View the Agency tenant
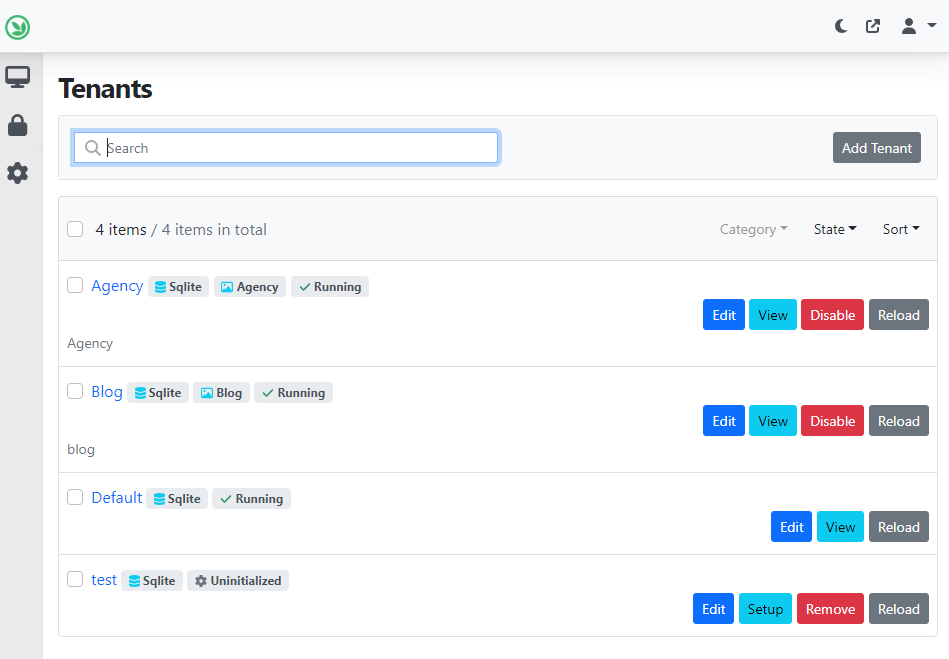The height and width of the screenshot is (659, 949). 773,315
